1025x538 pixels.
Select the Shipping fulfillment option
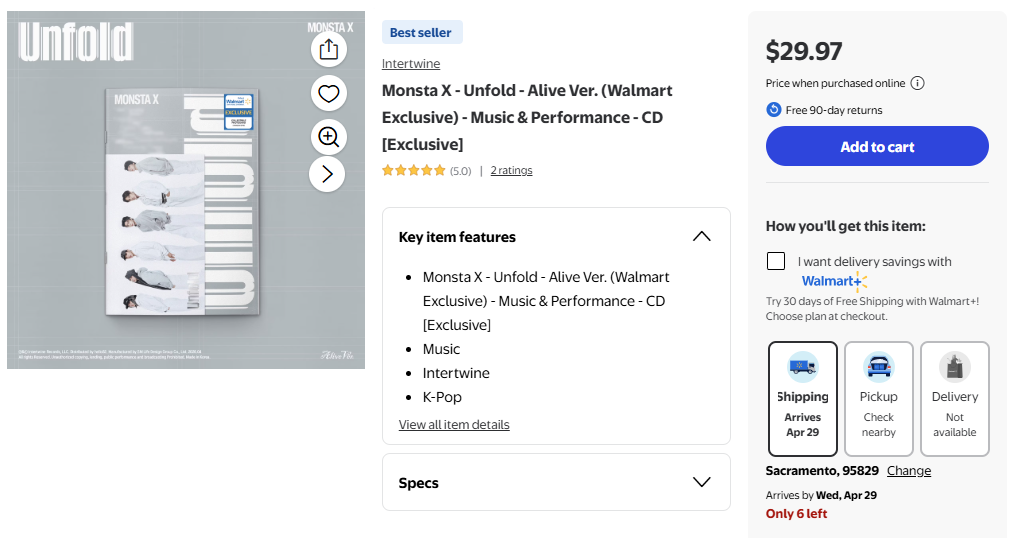pyautogui.click(x=803, y=398)
